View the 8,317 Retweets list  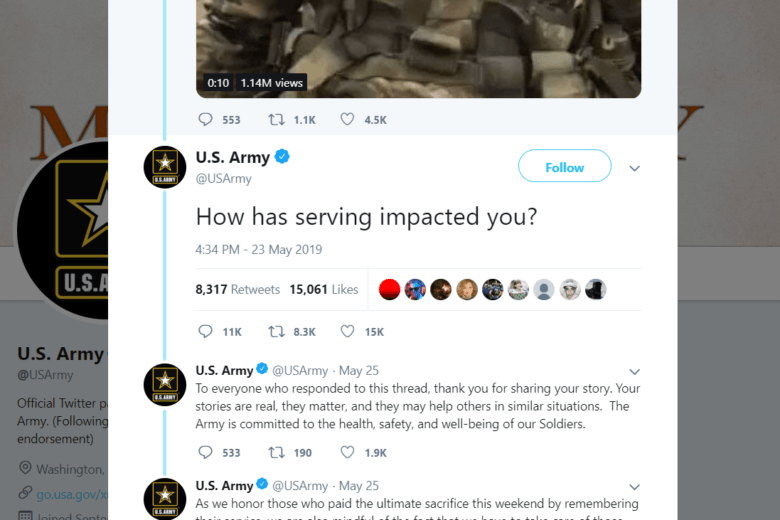click(238, 290)
